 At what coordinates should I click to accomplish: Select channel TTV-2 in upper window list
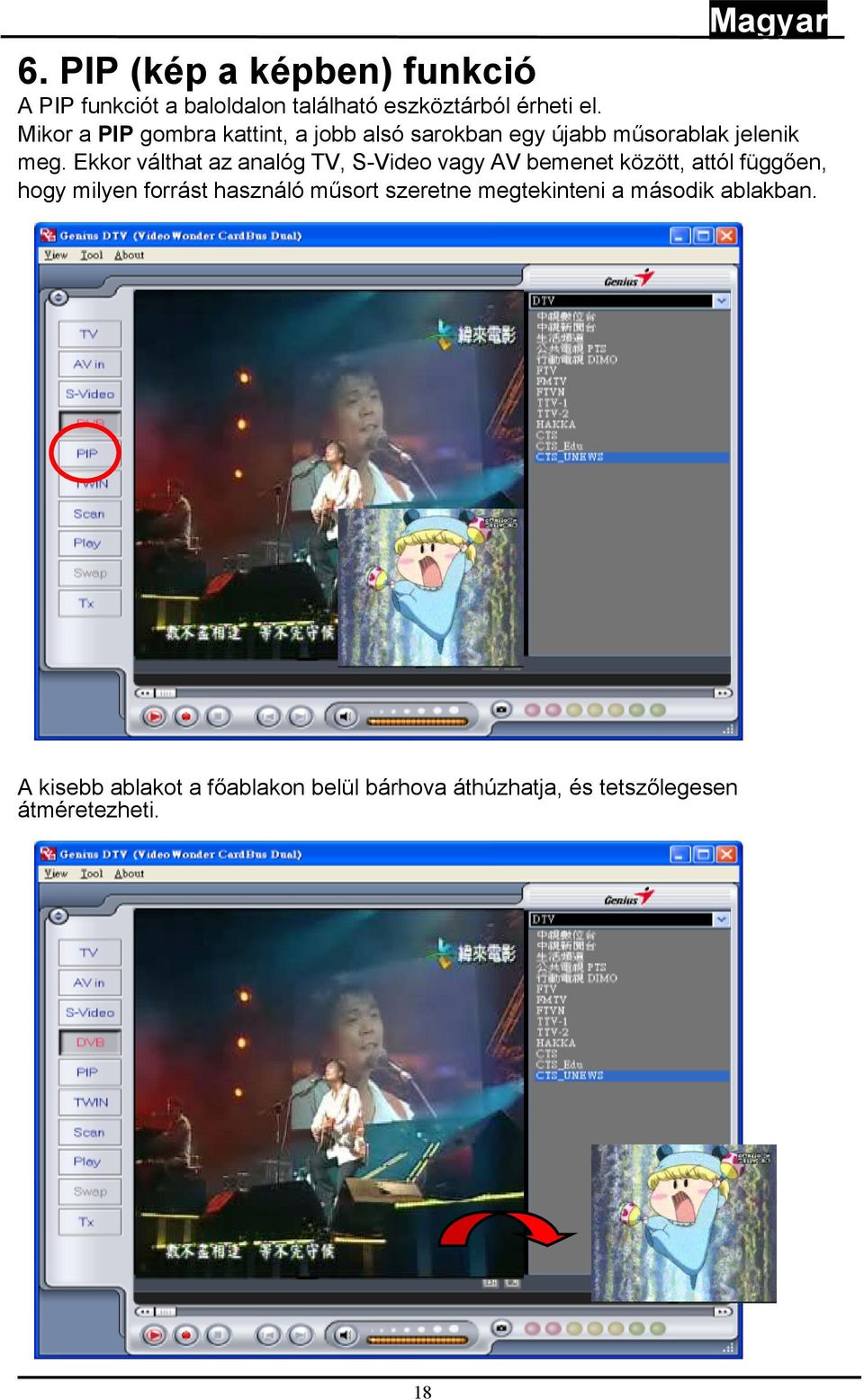click(552, 414)
